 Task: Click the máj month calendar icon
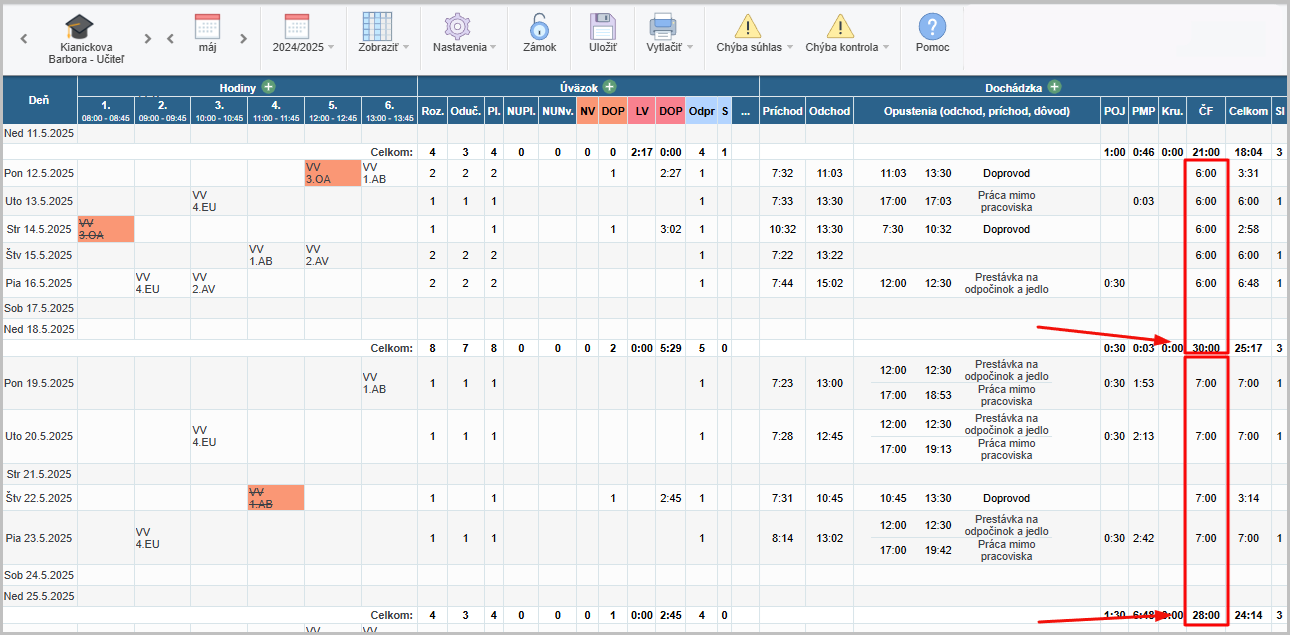tap(207, 26)
